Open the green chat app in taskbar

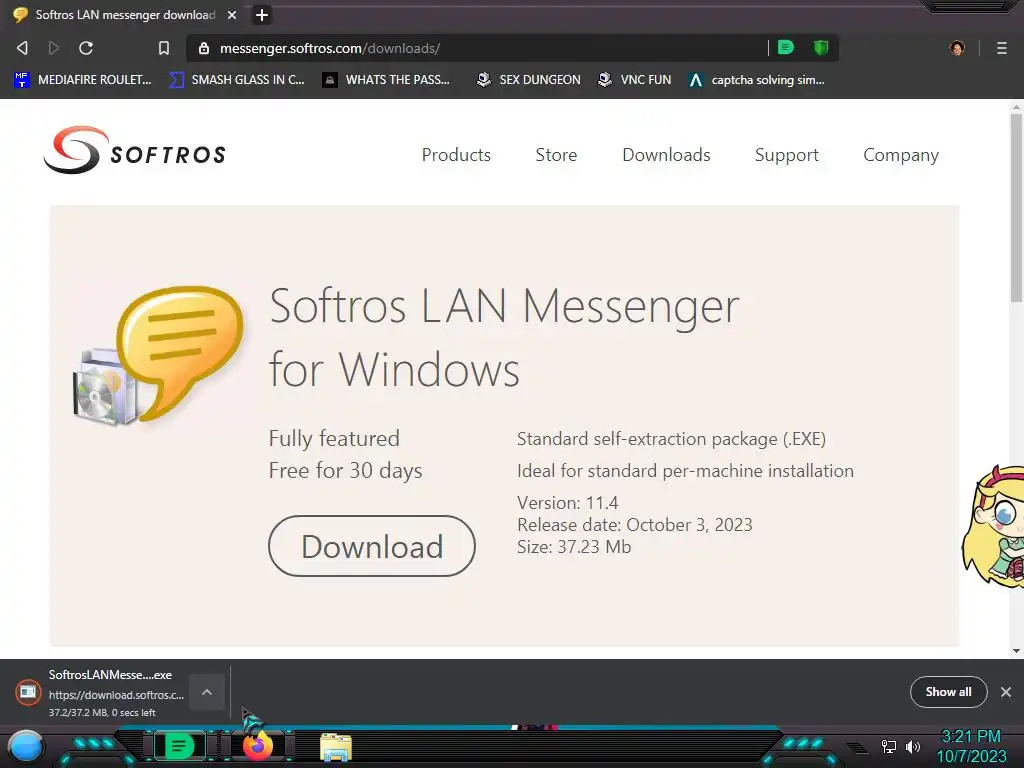pos(179,746)
